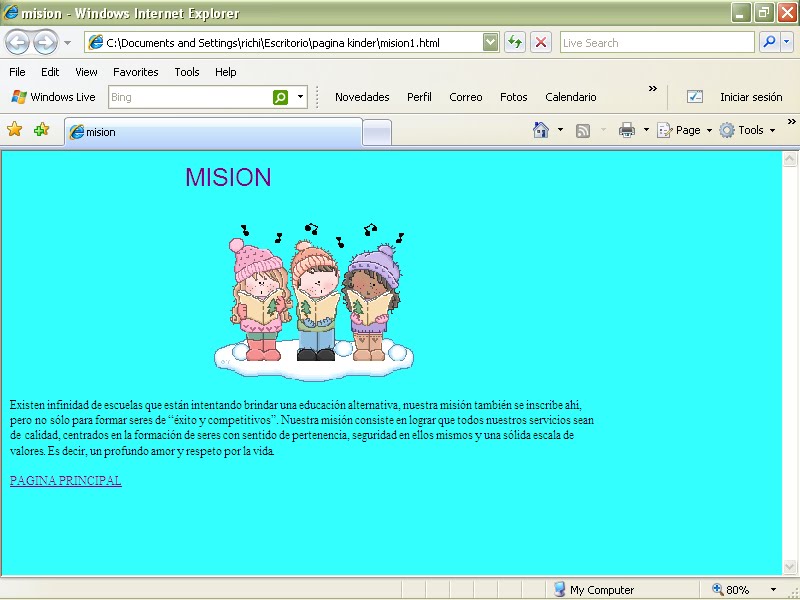
Task: Click the vertical scrollbar up arrow
Action: [790, 159]
